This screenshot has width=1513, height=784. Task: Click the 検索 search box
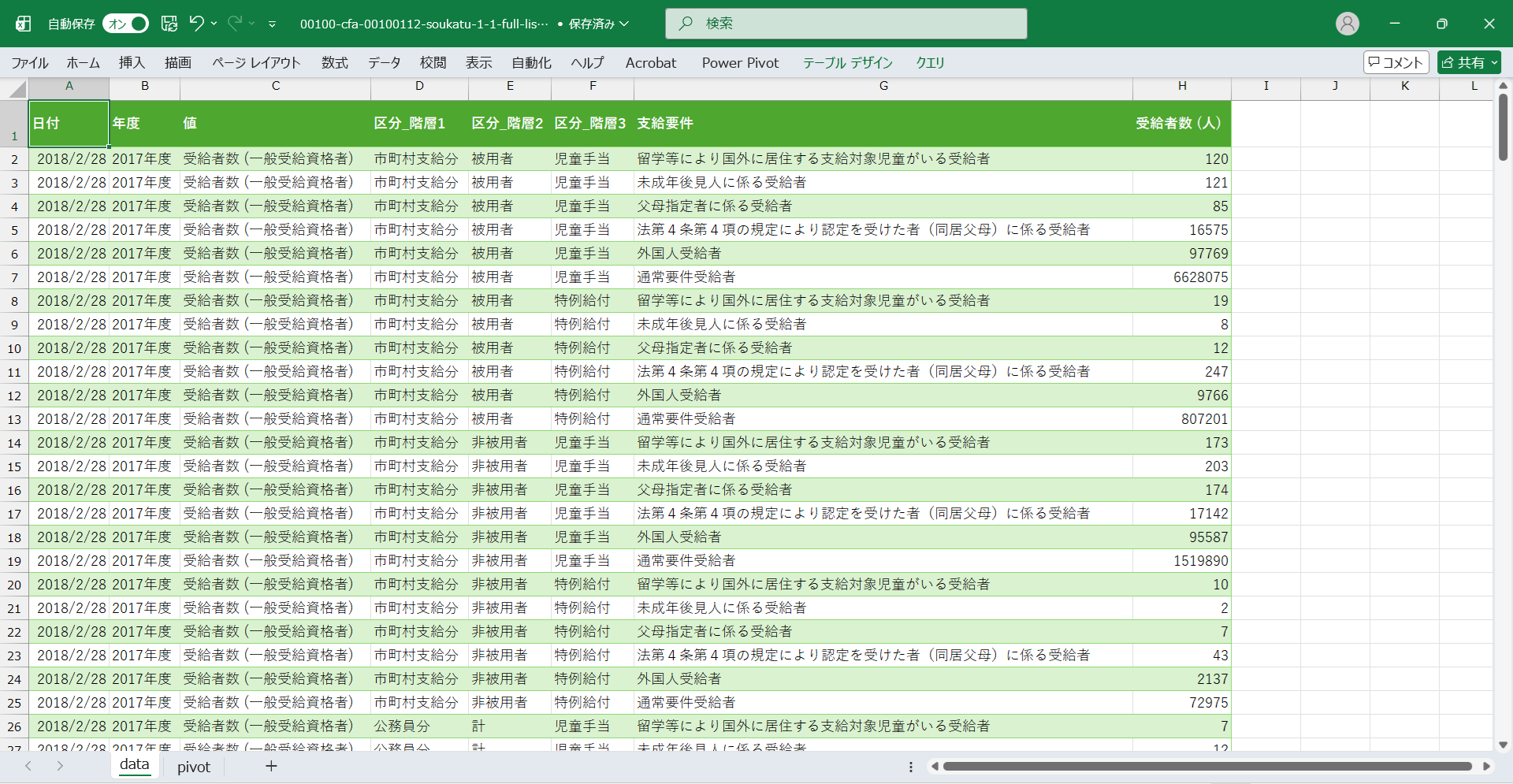coord(846,24)
